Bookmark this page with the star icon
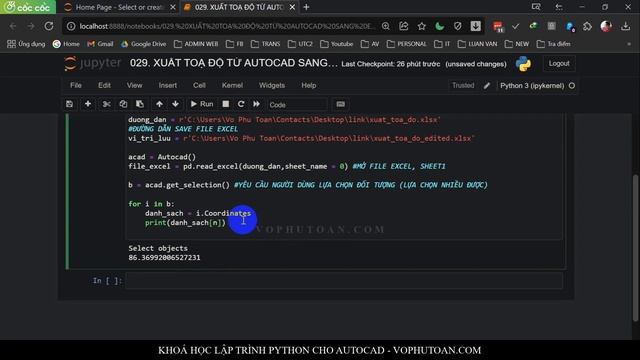640x360 pixels. [422, 26]
